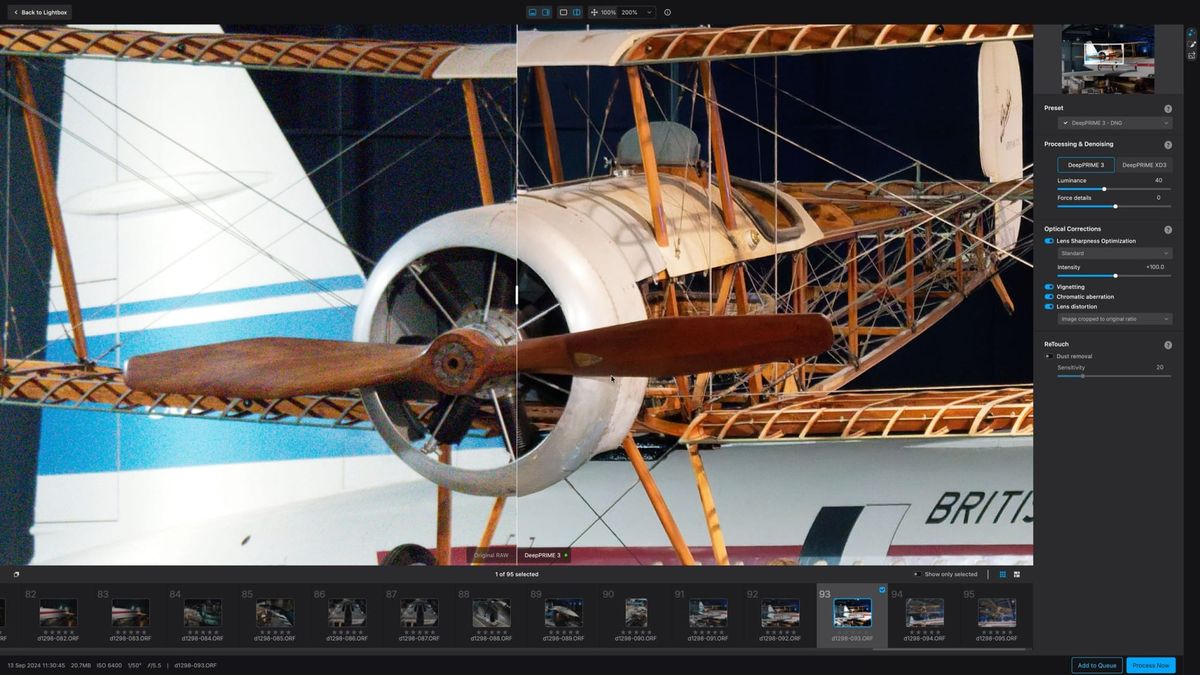The width and height of the screenshot is (1200, 675).
Task: Enable the Dust removal toggle
Action: coord(1049,356)
